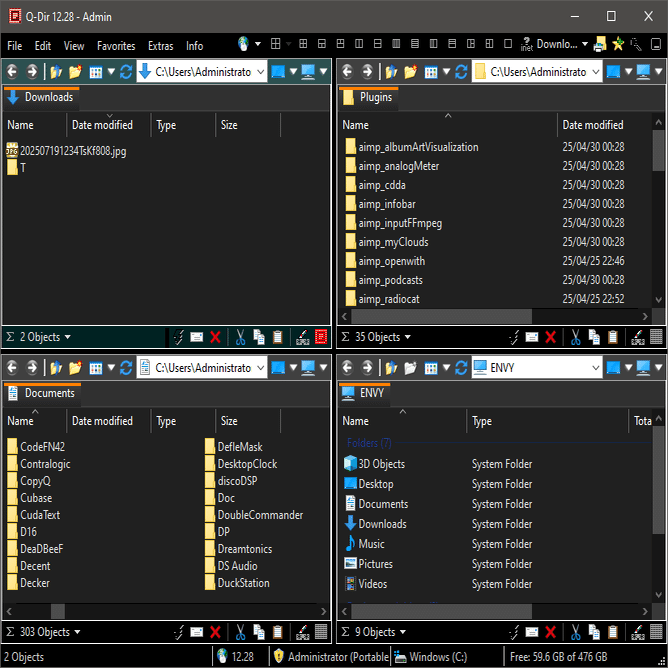Select the CudaText folder
The image size is (668, 668).
pos(34,515)
